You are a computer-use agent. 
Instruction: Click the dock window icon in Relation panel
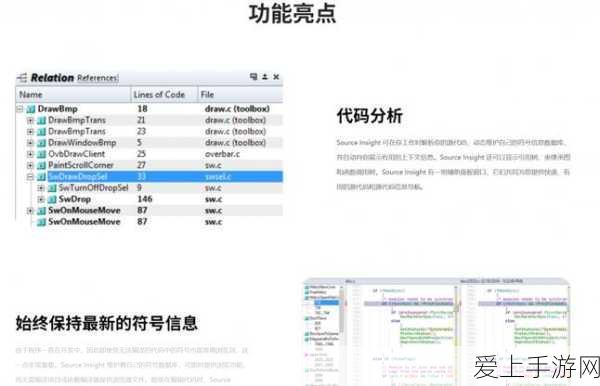pos(253,77)
